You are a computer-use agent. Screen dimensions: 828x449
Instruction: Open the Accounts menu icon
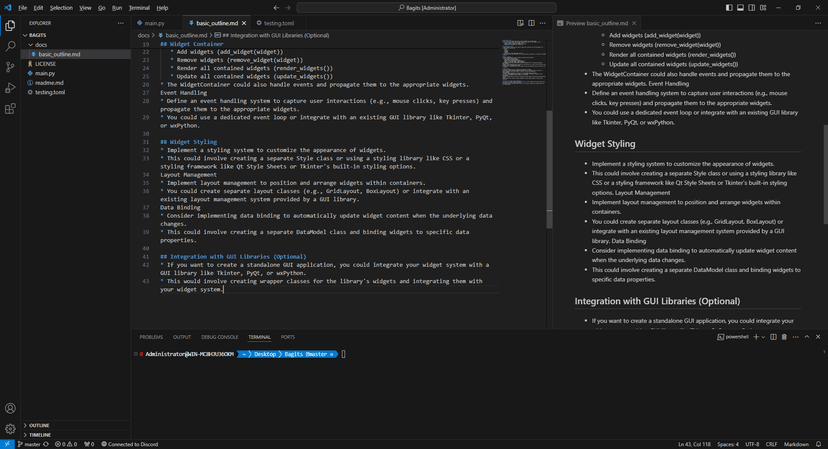pyautogui.click(x=10, y=408)
